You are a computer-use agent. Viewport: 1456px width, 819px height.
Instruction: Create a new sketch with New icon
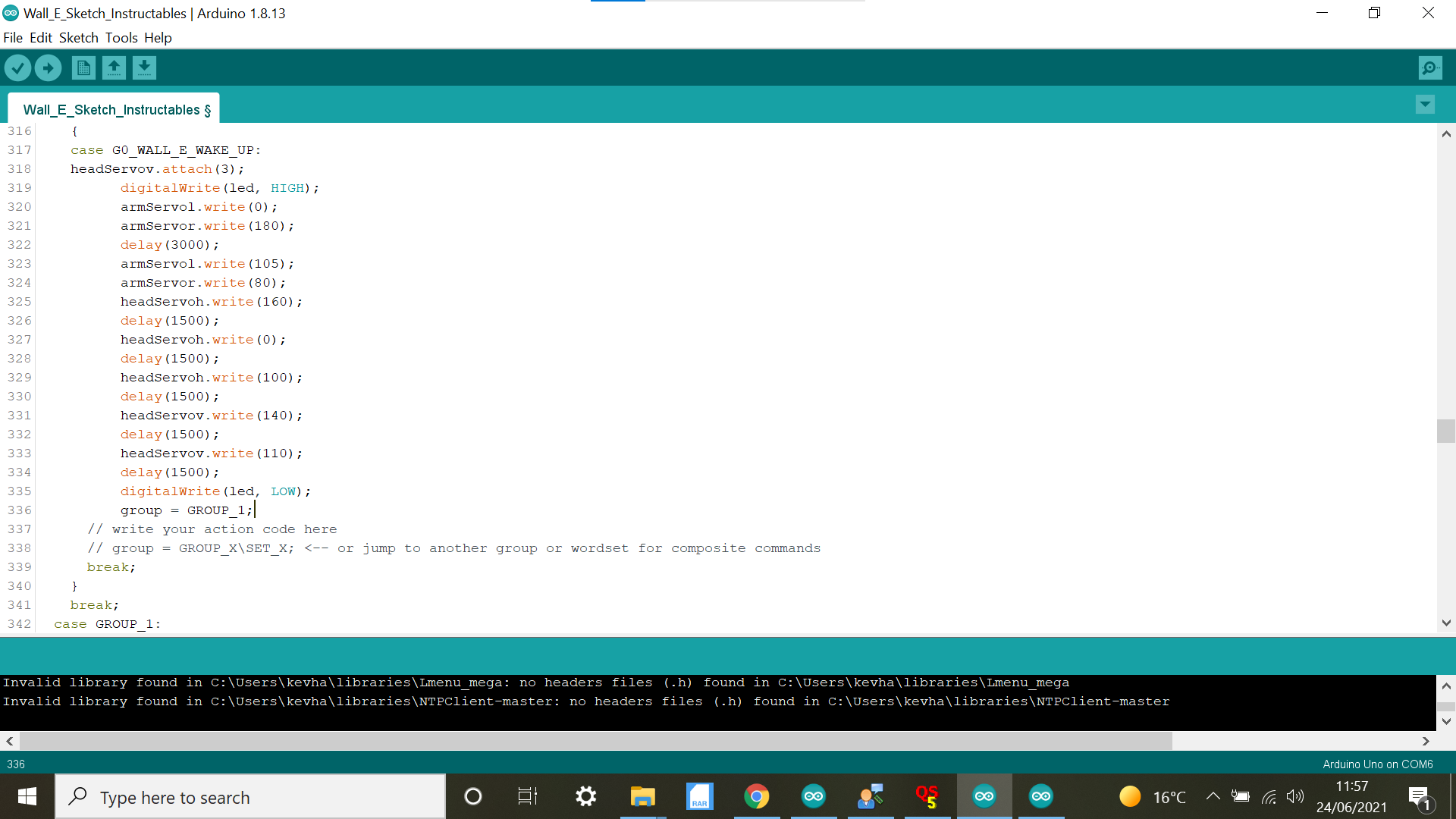(83, 68)
